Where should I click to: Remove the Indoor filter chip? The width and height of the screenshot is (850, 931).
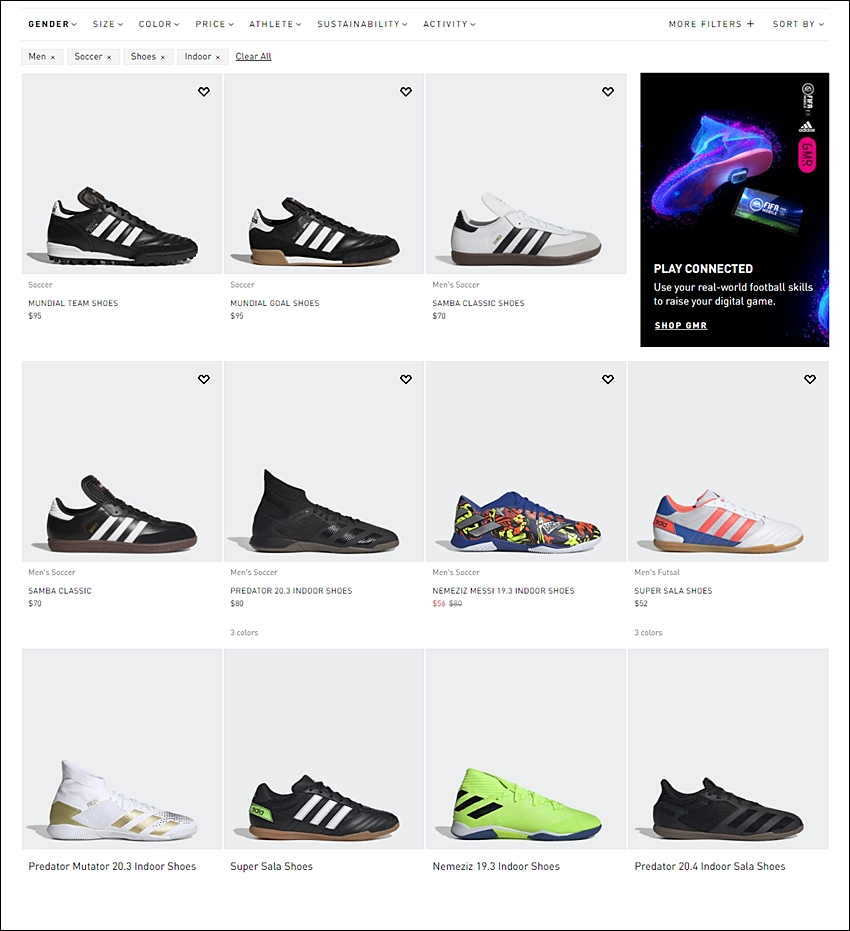[x=218, y=57]
